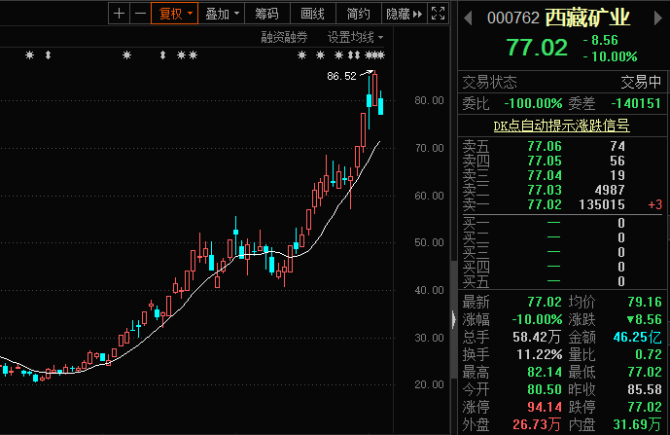This screenshot has height=435, width=670.
Task: Select the 画线 drawing tool
Action: [313, 14]
